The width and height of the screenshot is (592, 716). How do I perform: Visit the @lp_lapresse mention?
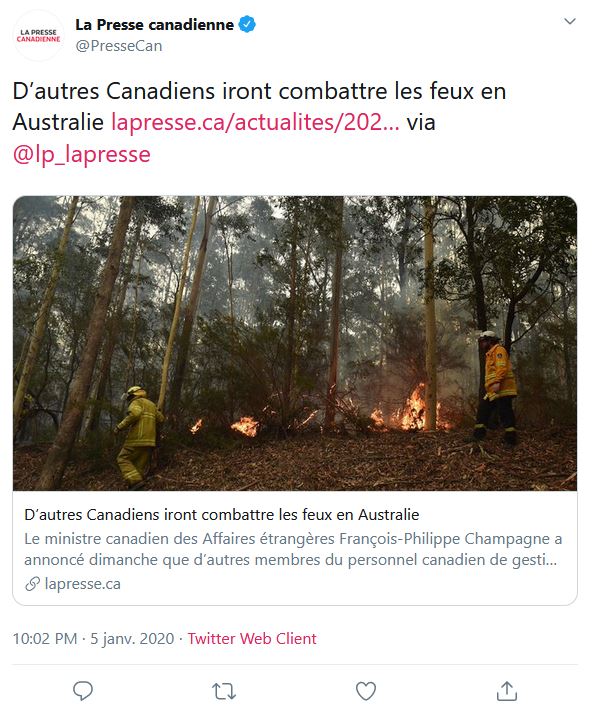tap(82, 154)
